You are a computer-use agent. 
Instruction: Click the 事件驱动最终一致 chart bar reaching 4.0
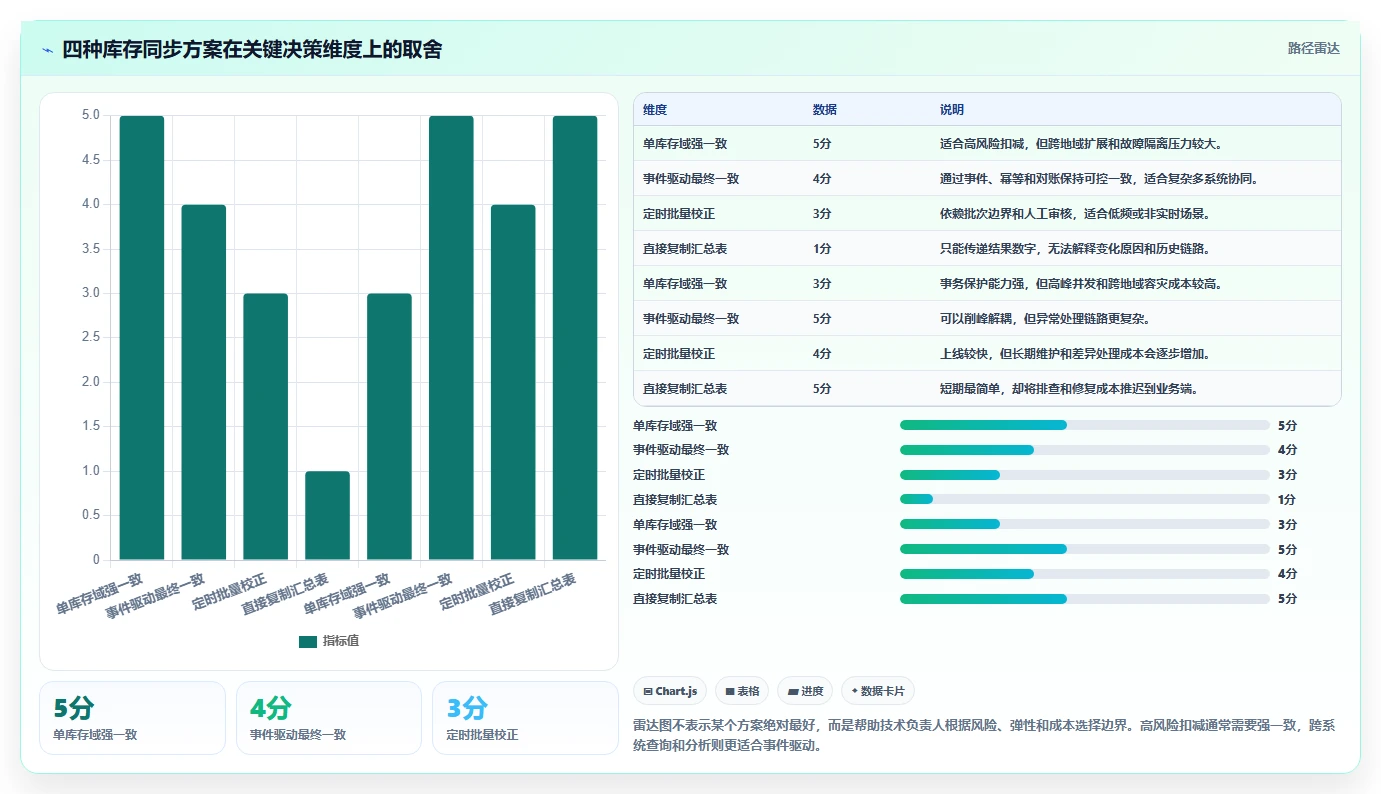tap(204, 382)
